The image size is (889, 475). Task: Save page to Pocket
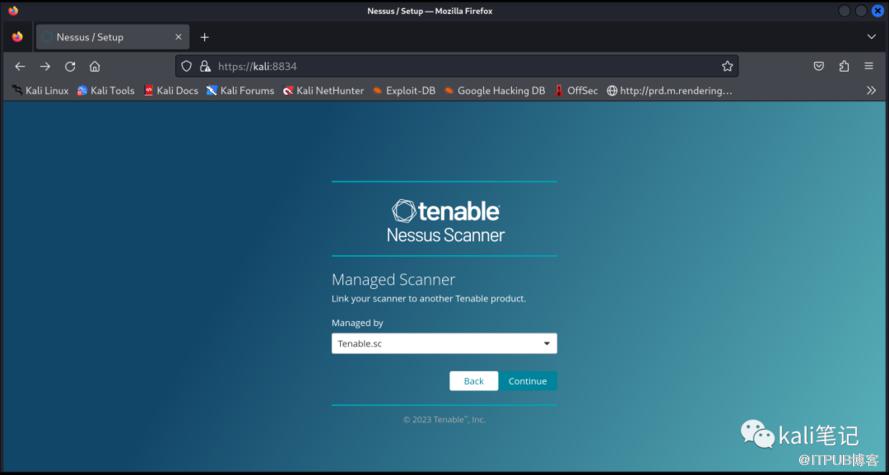(x=819, y=66)
